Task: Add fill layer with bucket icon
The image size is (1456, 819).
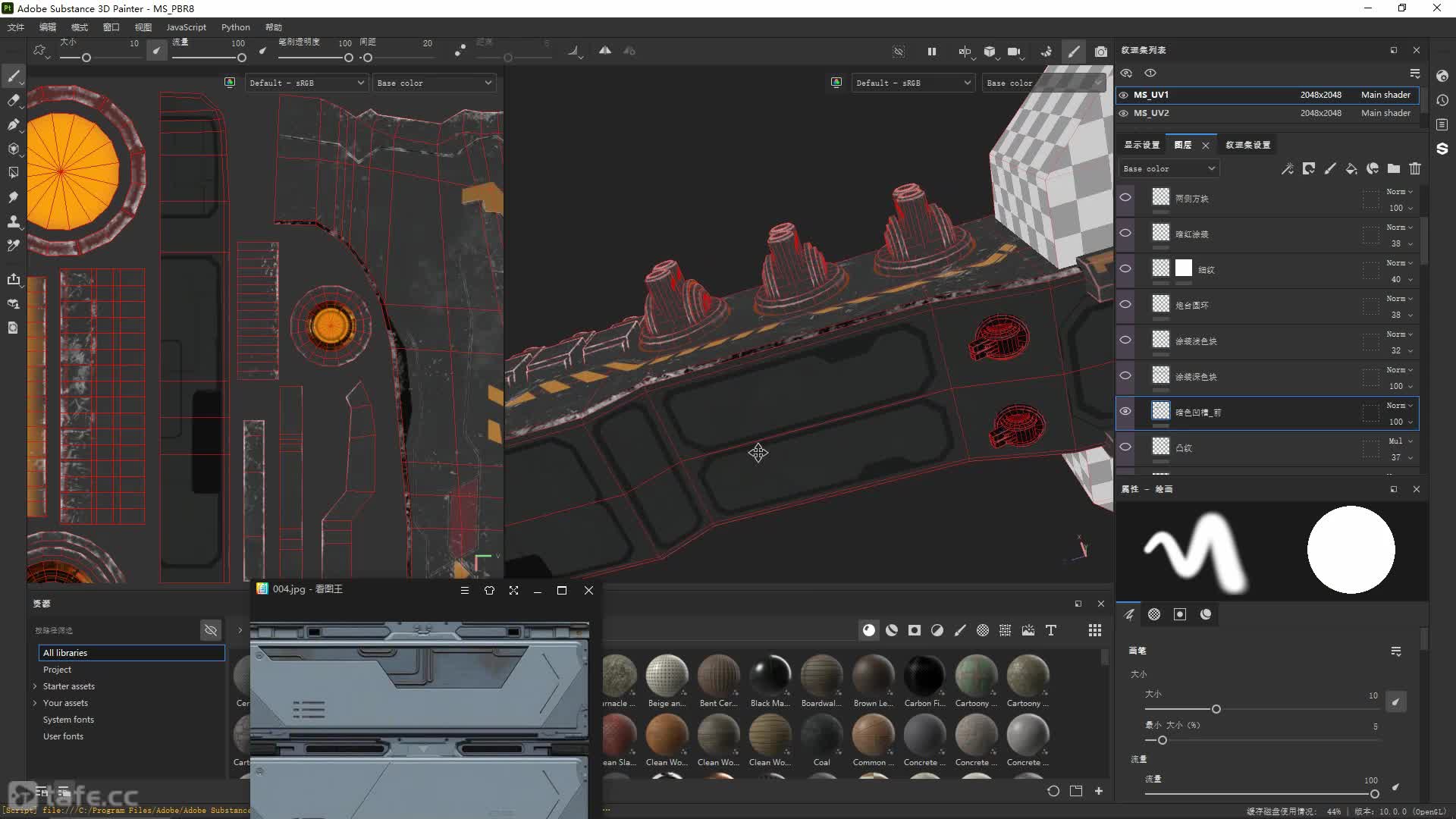Action: click(x=1351, y=169)
